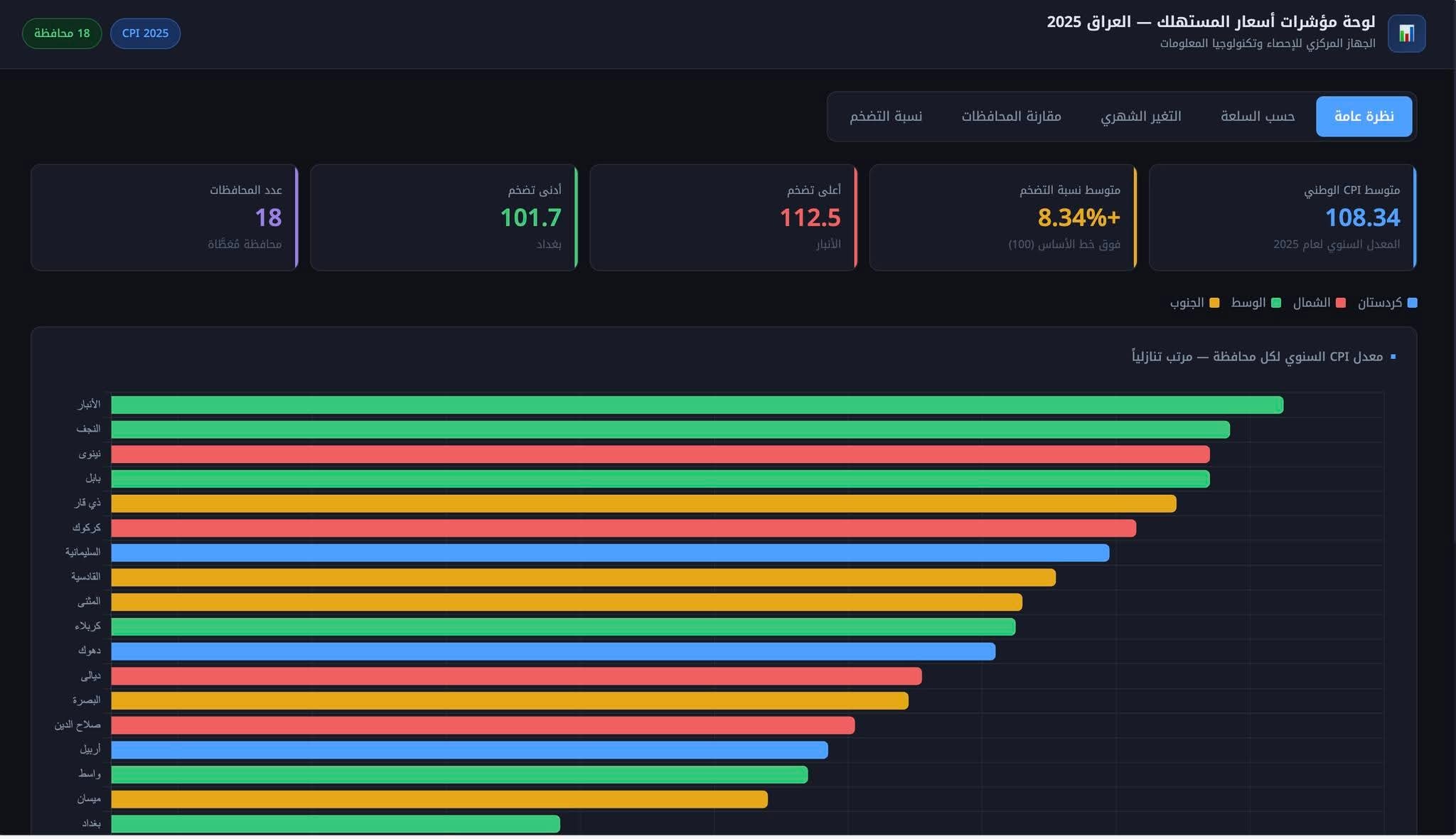
Task: Click the أعلى تضخم 112.5 card
Action: point(723,218)
